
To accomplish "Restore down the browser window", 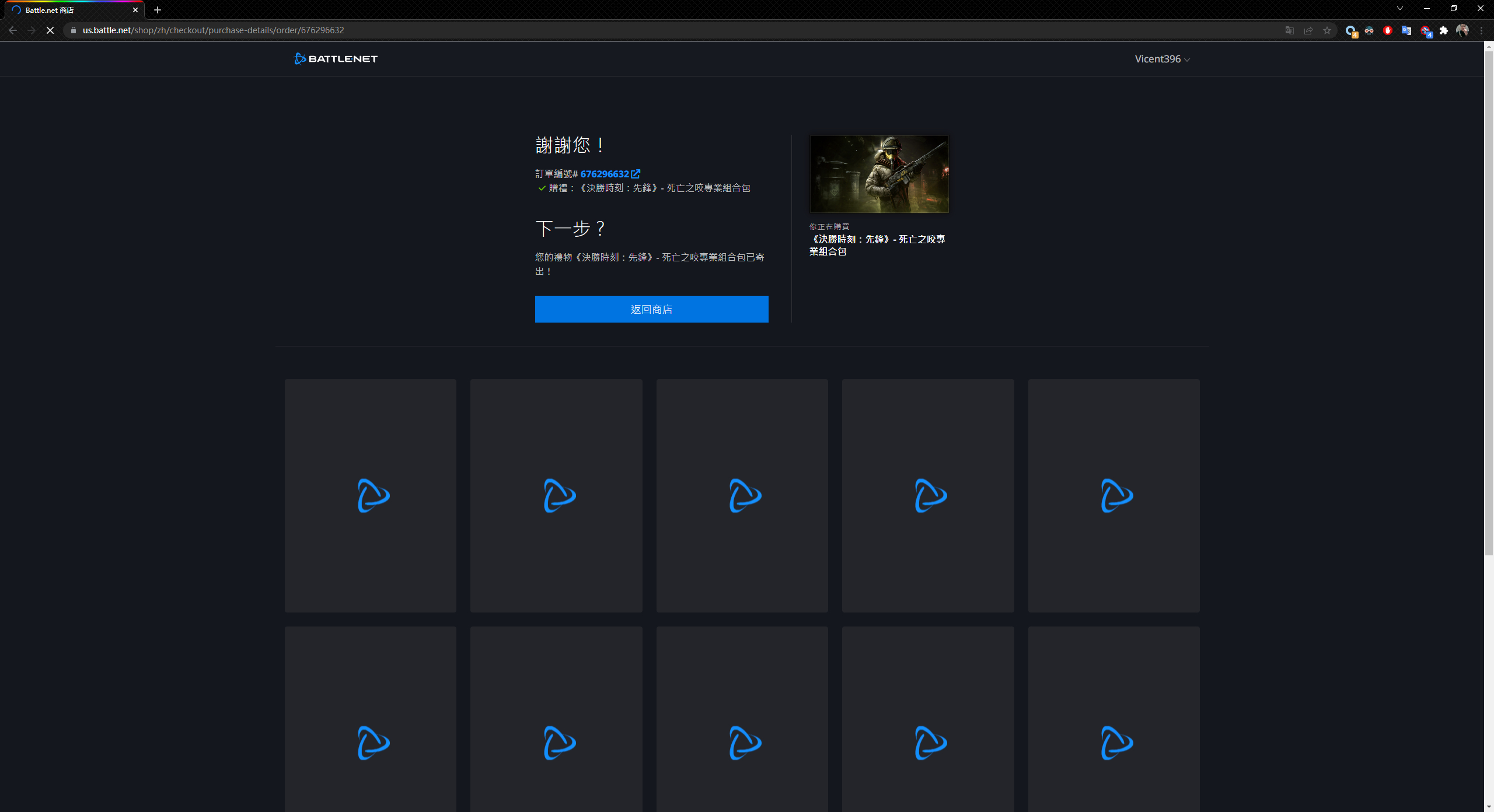I will [1454, 9].
